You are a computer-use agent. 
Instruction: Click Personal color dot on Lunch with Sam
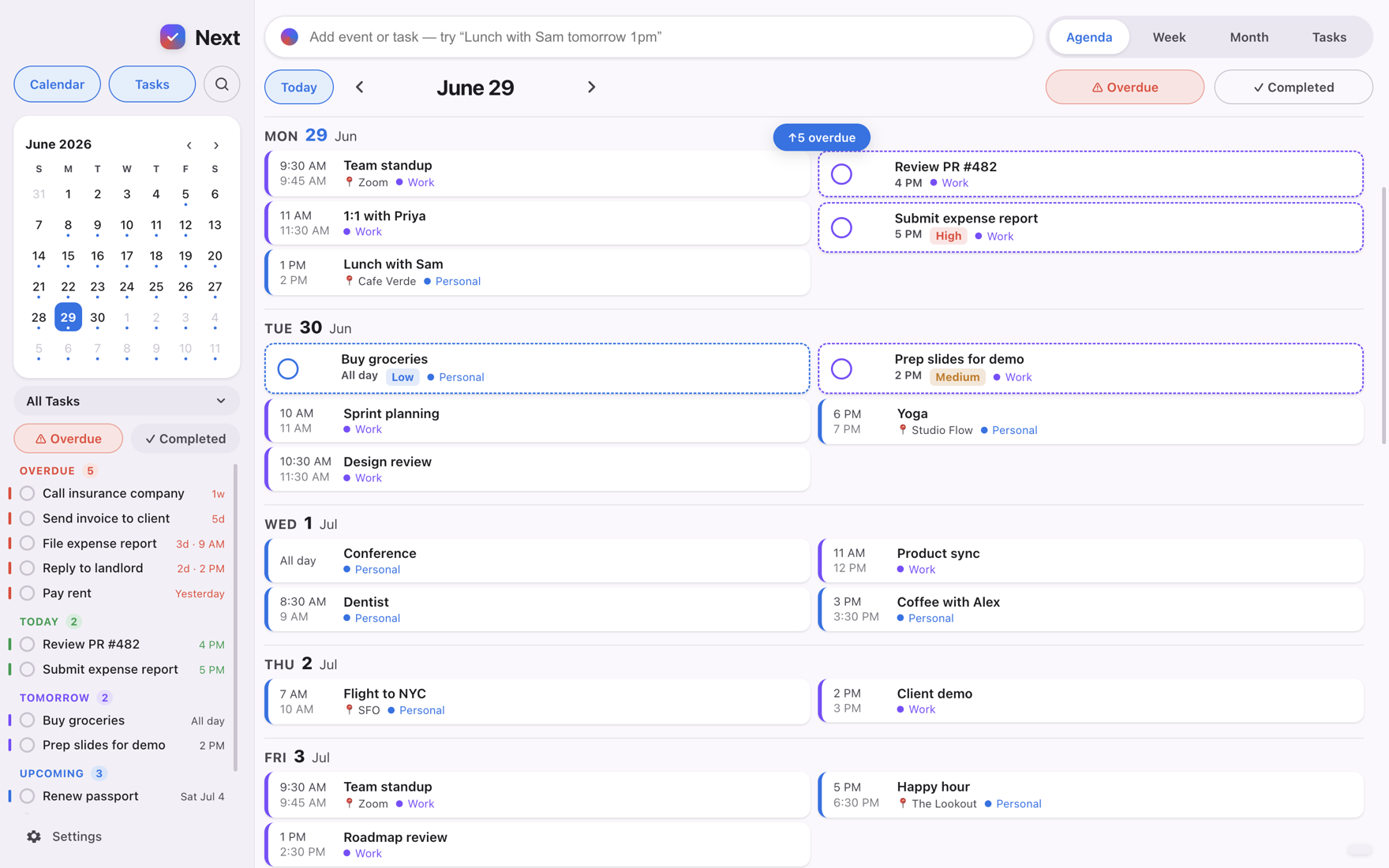[428, 281]
